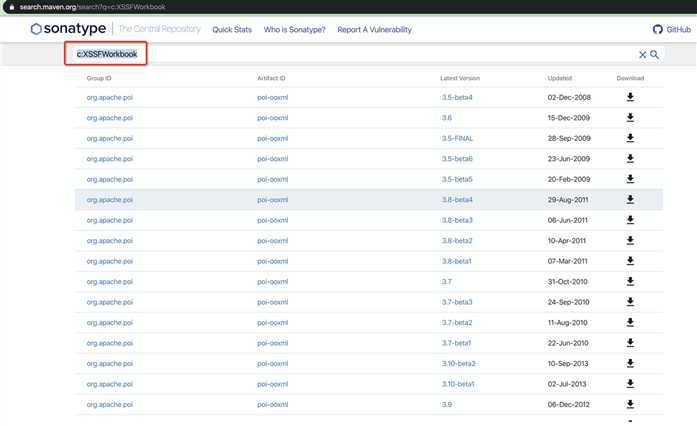Select date 20-Feb-2009
697x426 pixels.
pyautogui.click(x=569, y=179)
